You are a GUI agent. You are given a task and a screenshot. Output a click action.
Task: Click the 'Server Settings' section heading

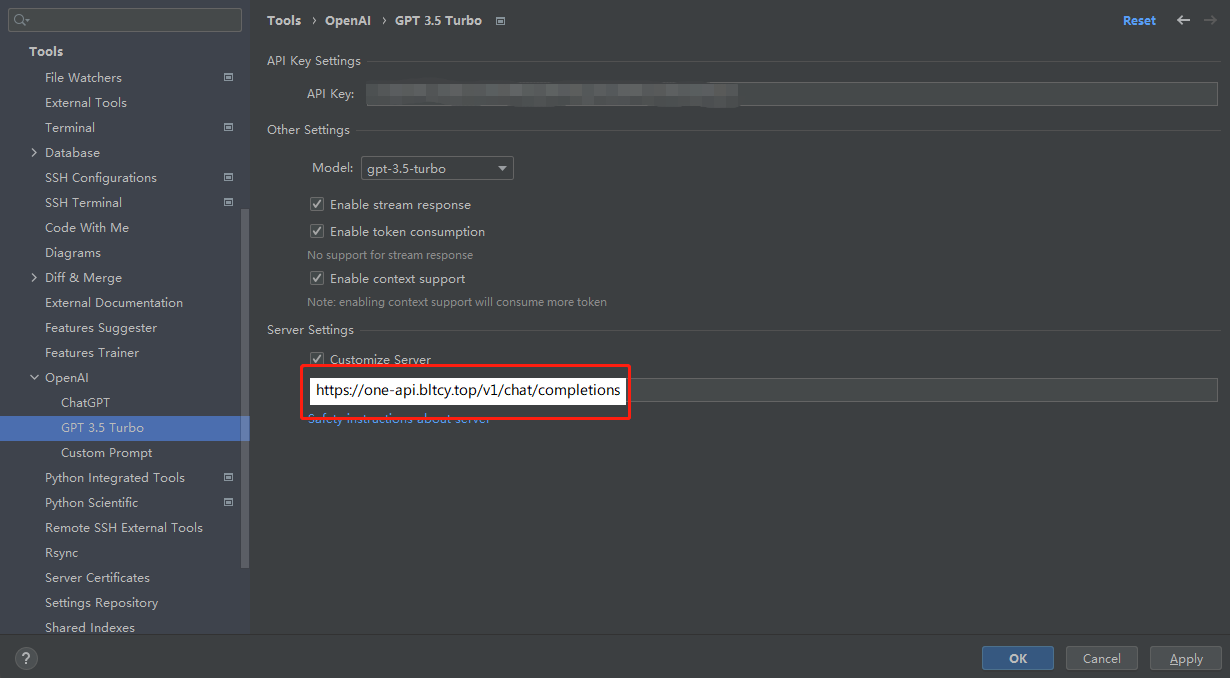[x=310, y=330]
